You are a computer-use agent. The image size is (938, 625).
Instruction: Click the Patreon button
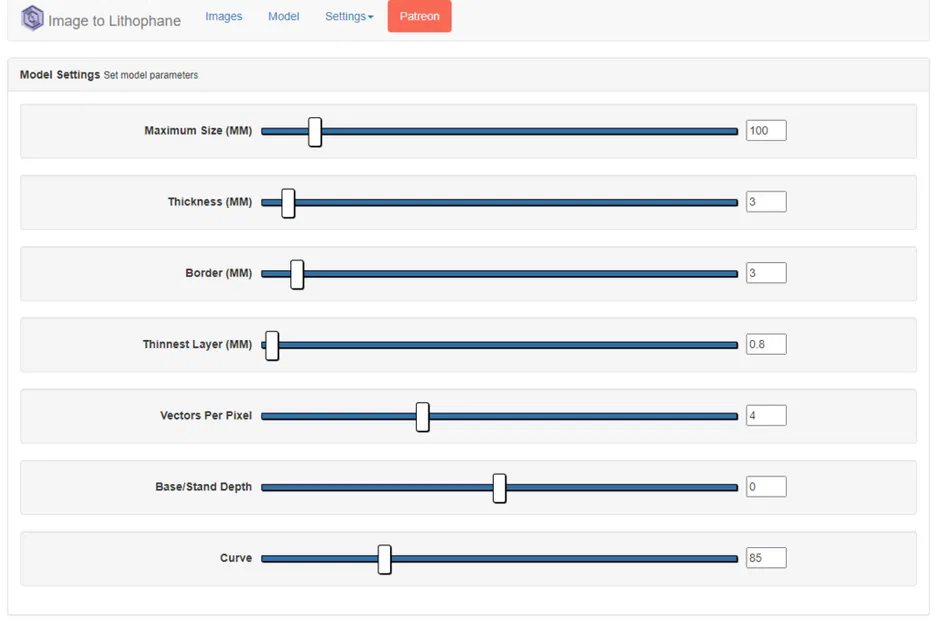(419, 16)
